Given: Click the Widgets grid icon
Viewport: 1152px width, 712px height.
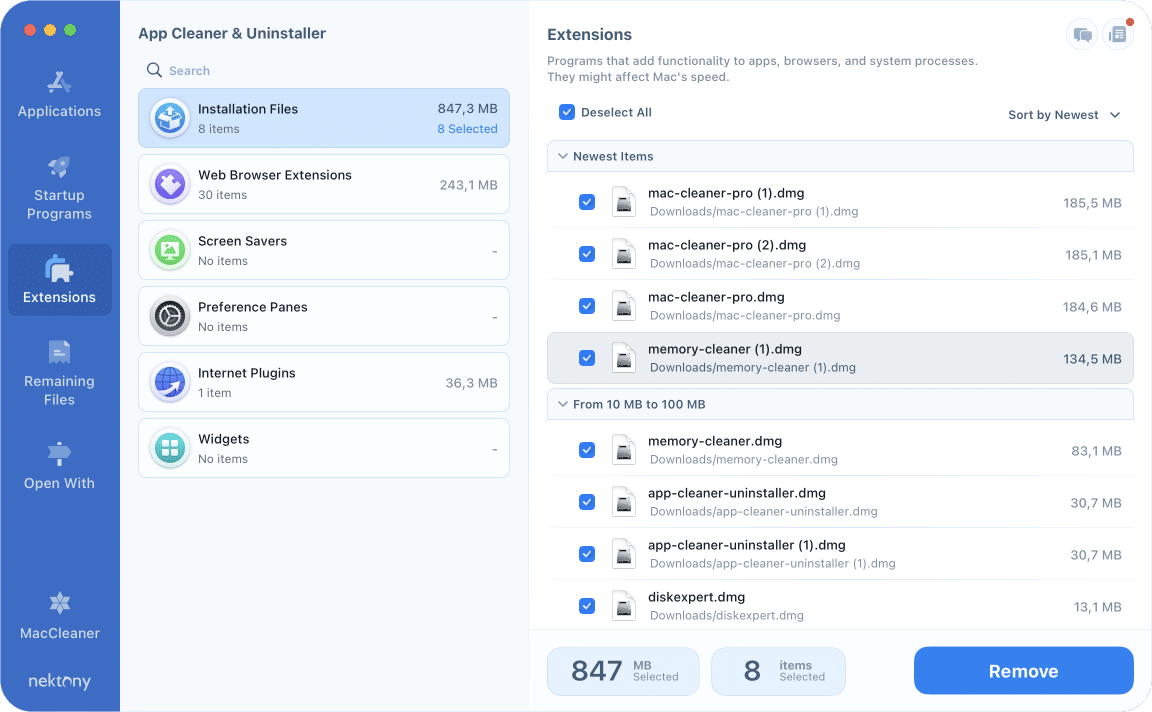Looking at the screenshot, I should tap(170, 448).
